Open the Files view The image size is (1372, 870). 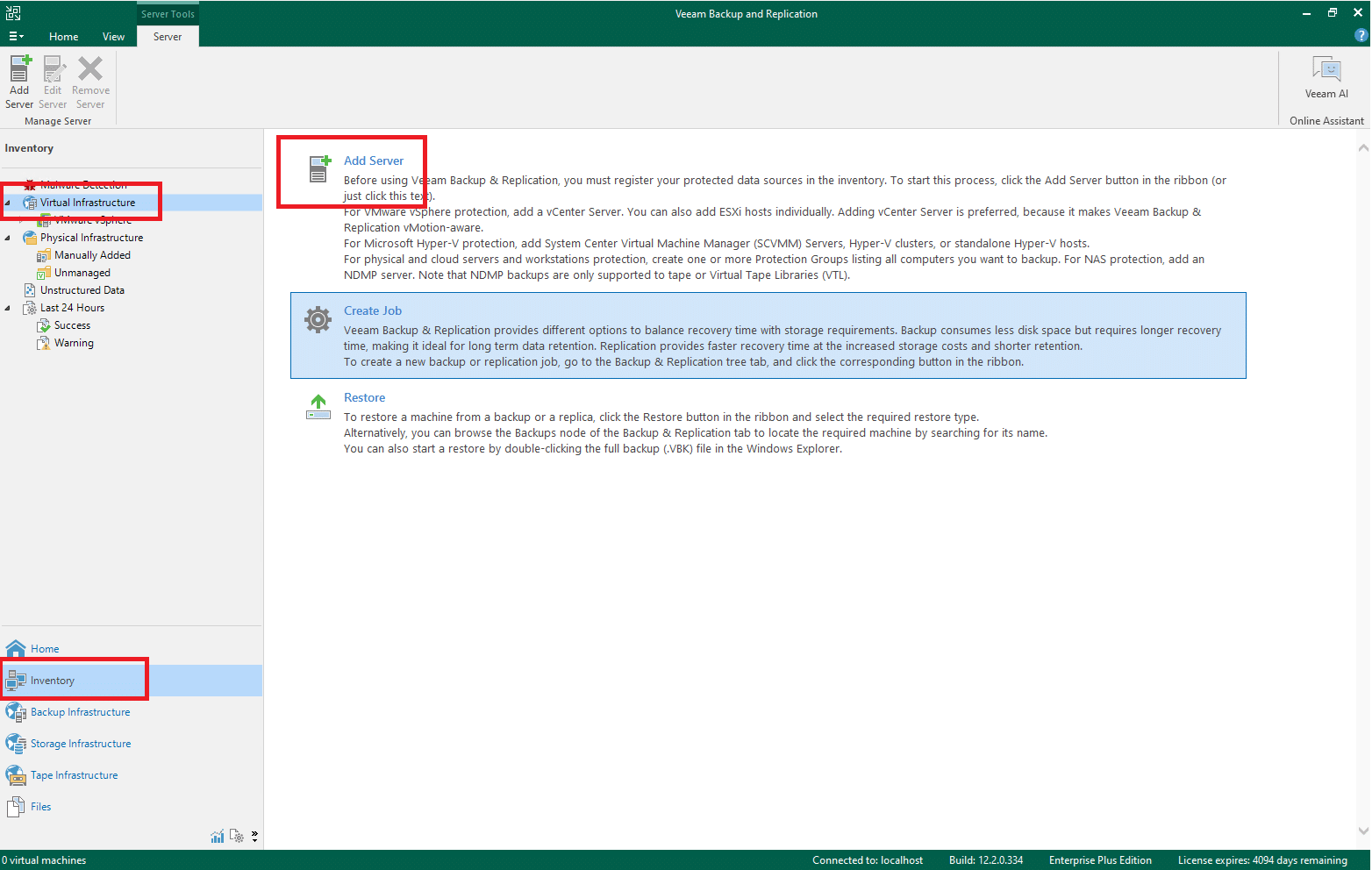pyautogui.click(x=132, y=807)
